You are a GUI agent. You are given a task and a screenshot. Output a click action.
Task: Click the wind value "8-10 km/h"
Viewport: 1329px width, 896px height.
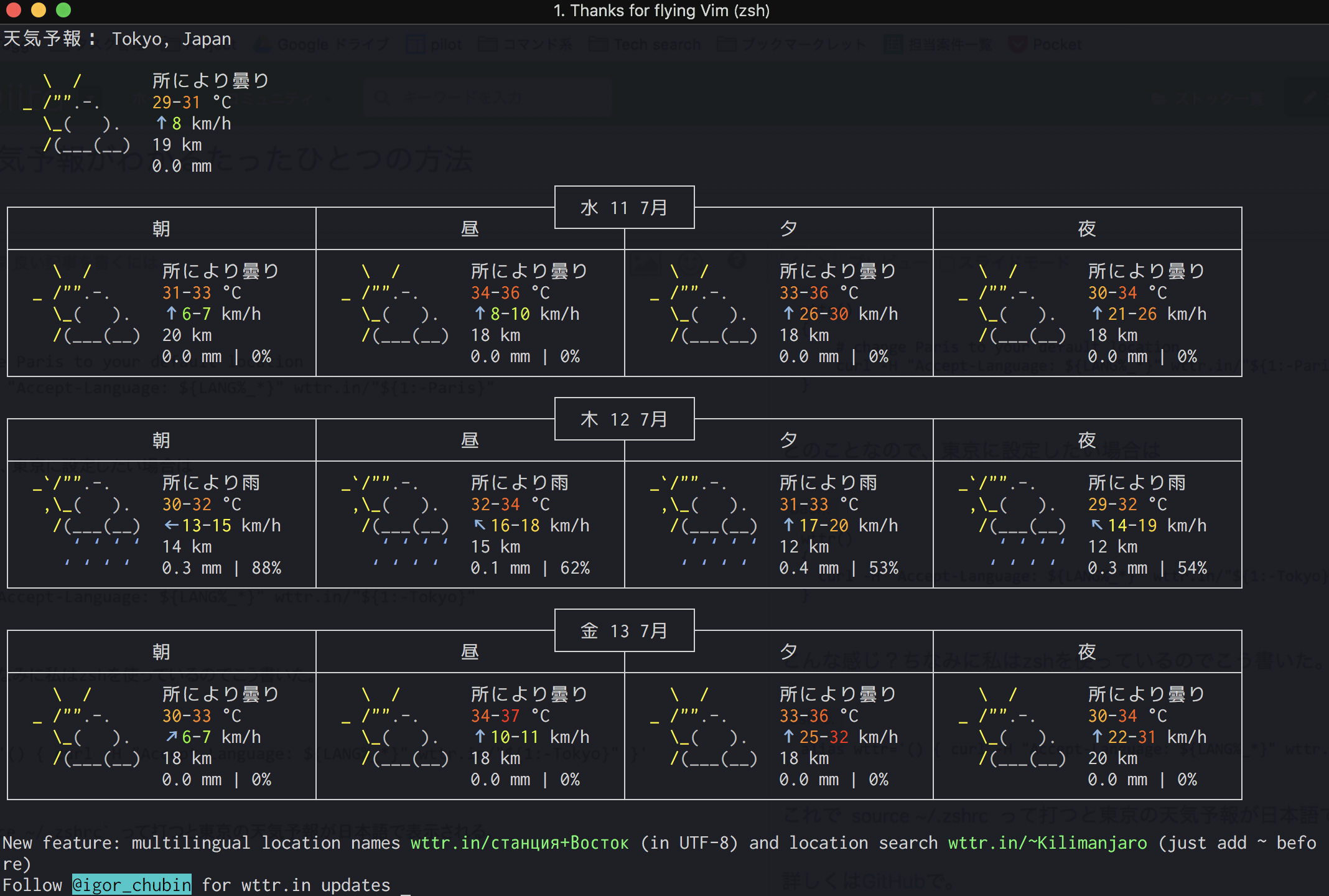(535, 314)
